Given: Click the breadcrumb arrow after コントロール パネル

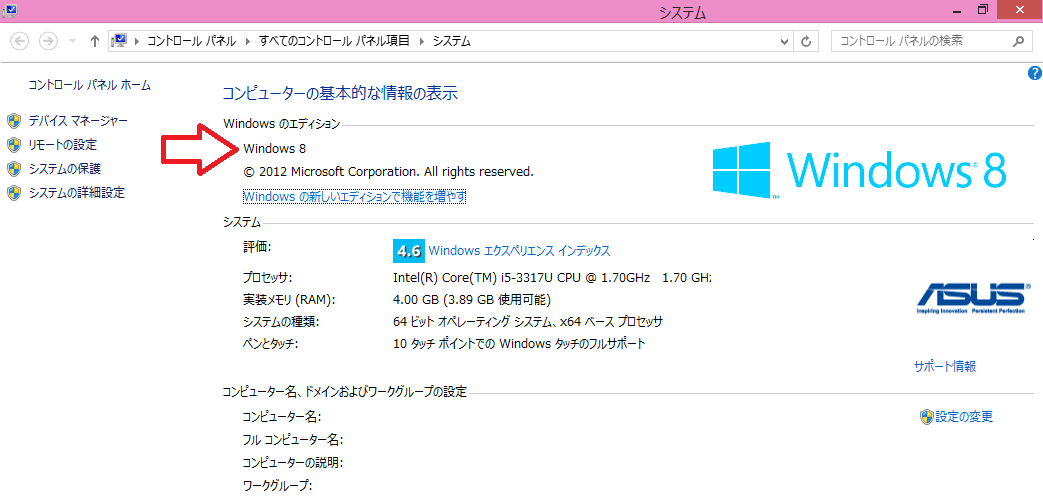Looking at the screenshot, I should [247, 41].
